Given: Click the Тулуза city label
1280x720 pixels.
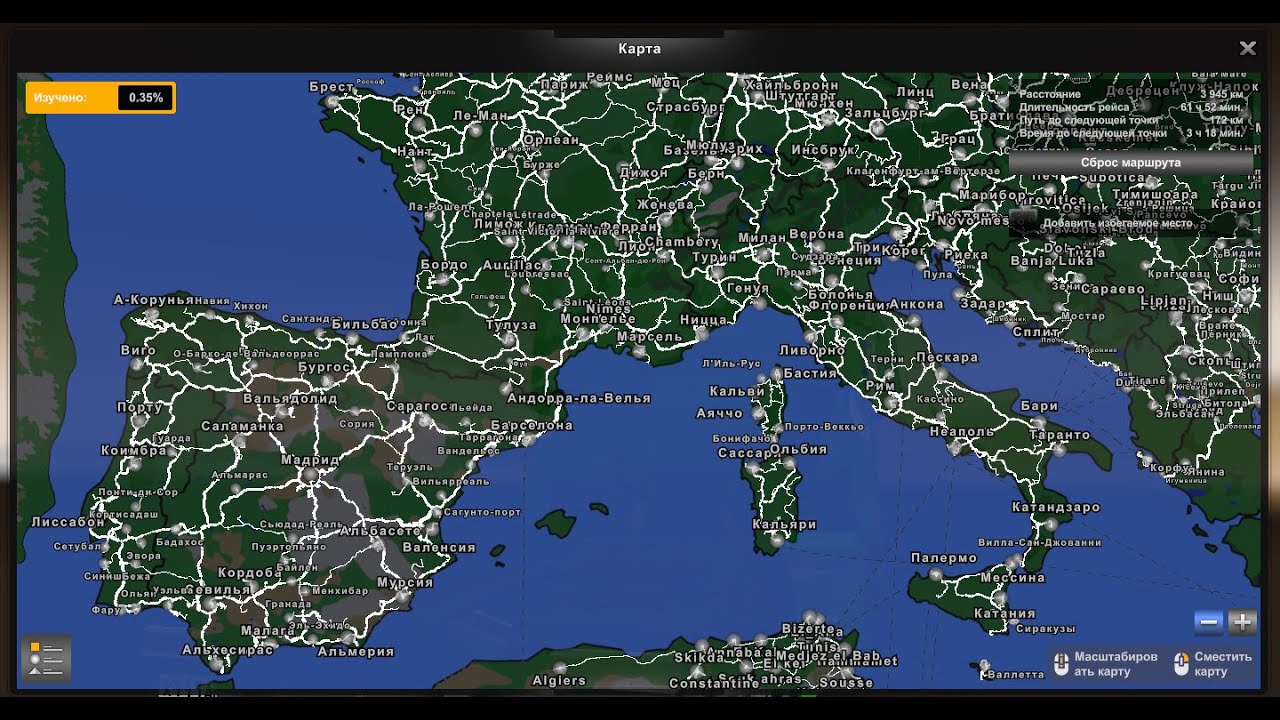Looking at the screenshot, I should (511, 325).
